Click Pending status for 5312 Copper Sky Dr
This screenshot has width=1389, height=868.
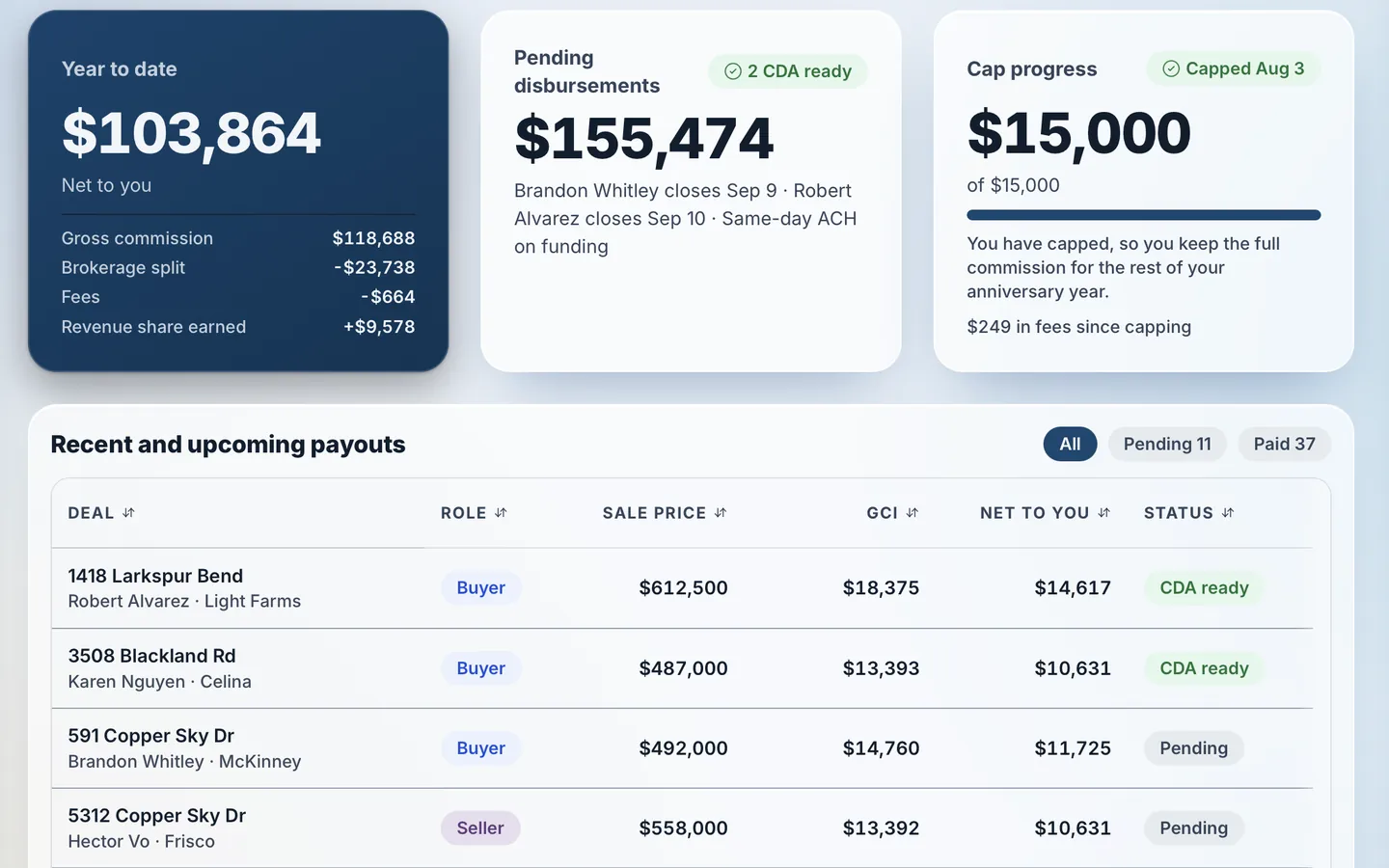click(1193, 828)
